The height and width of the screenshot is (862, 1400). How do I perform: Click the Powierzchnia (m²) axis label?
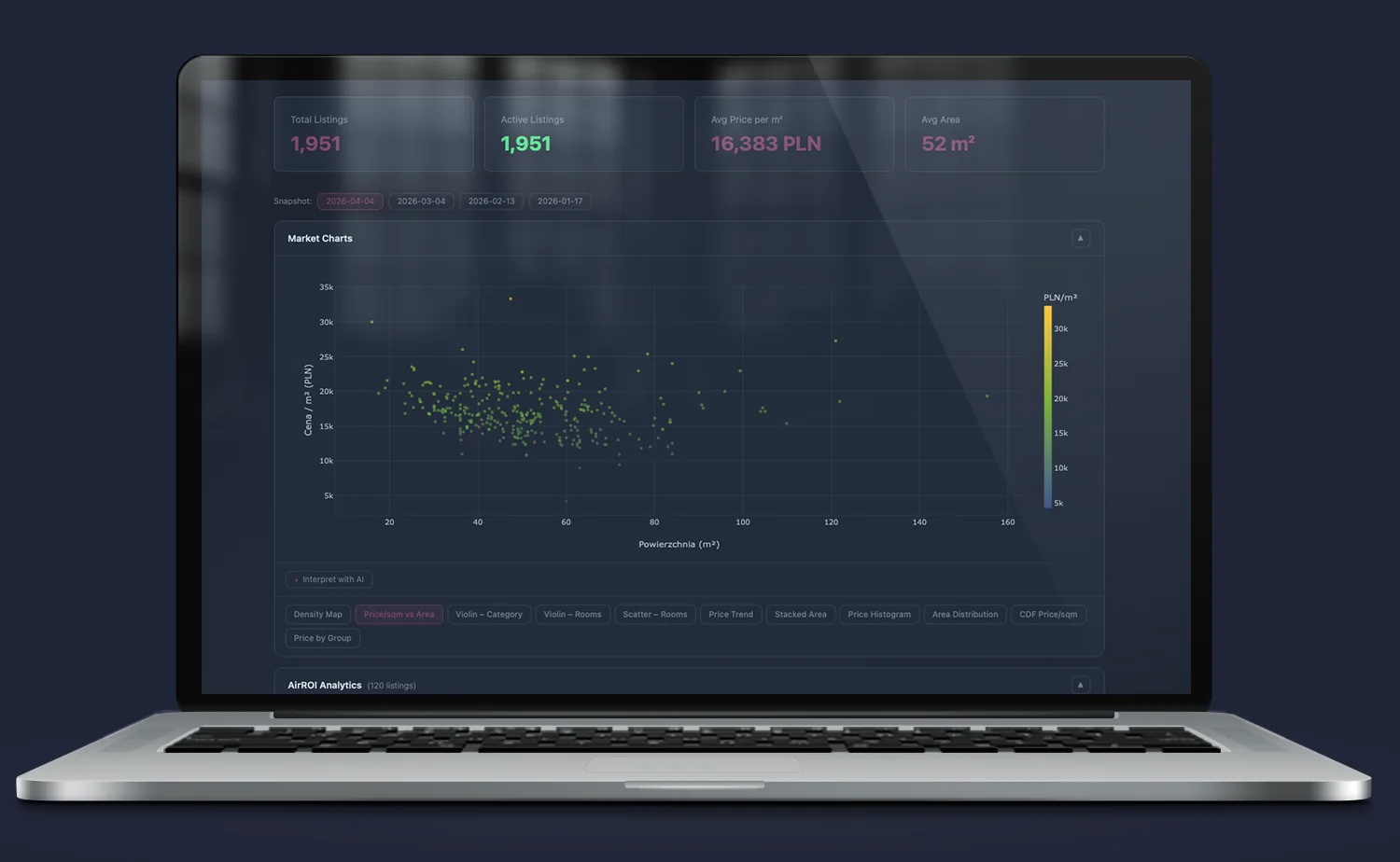(x=679, y=544)
